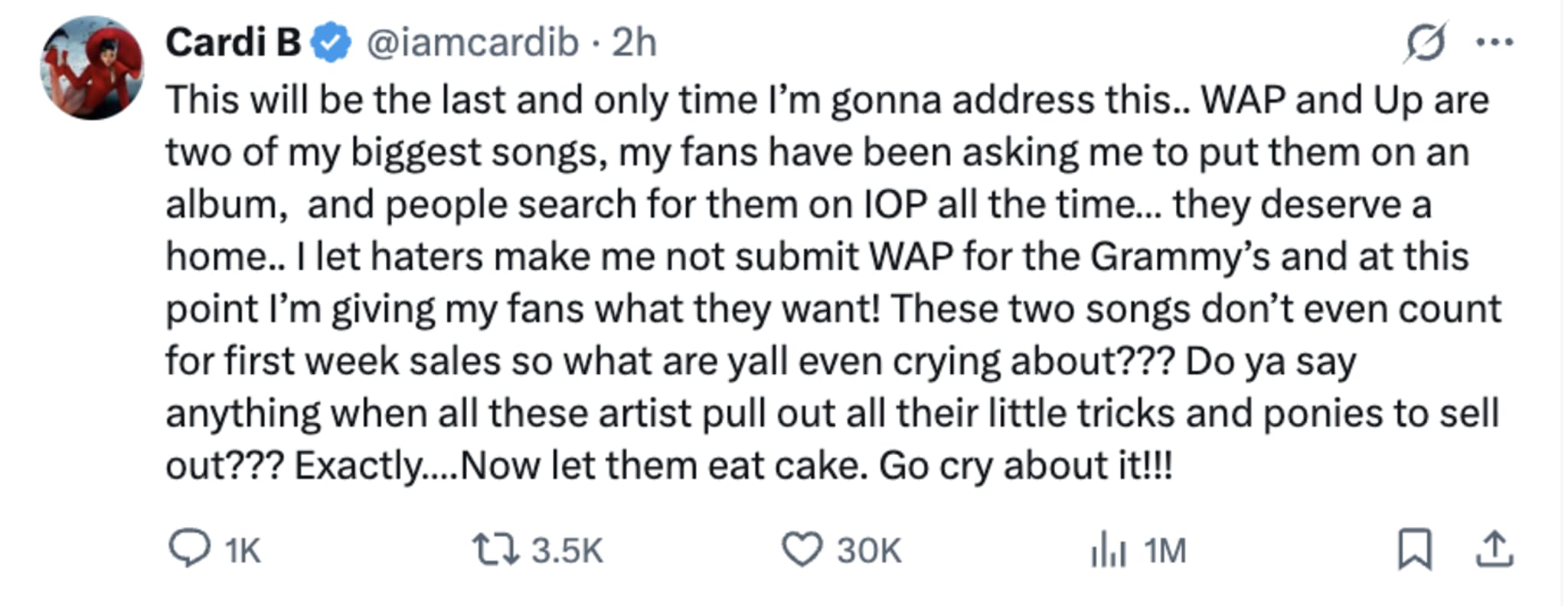Click the repost arrows icon
Image resolution: width=1568 pixels, height=606 pixels.
(x=495, y=549)
